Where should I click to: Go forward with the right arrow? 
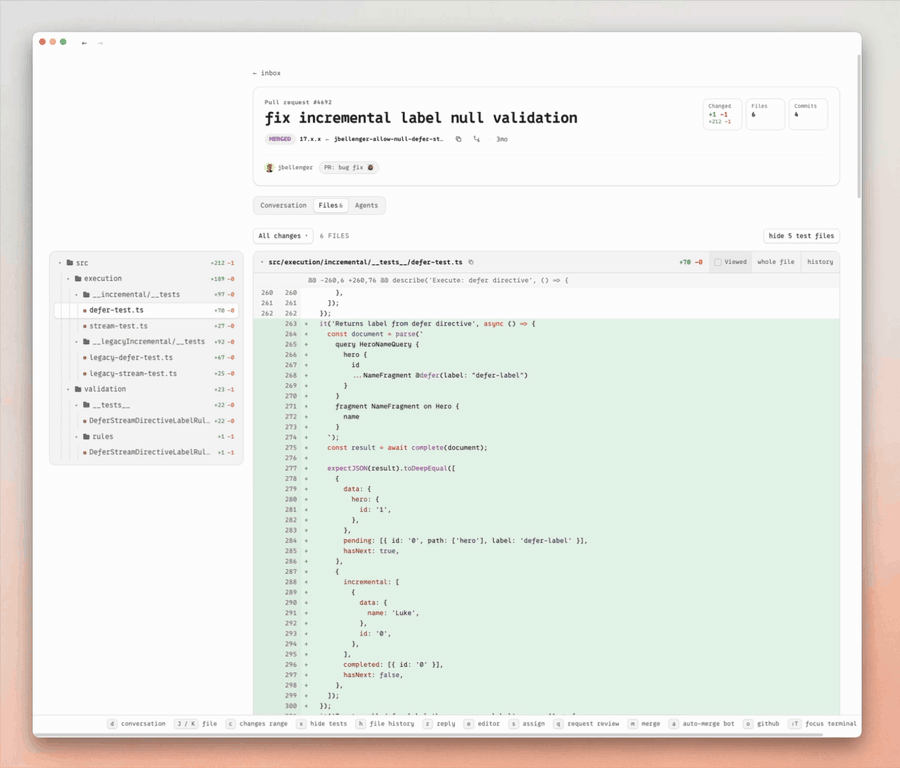click(100, 43)
